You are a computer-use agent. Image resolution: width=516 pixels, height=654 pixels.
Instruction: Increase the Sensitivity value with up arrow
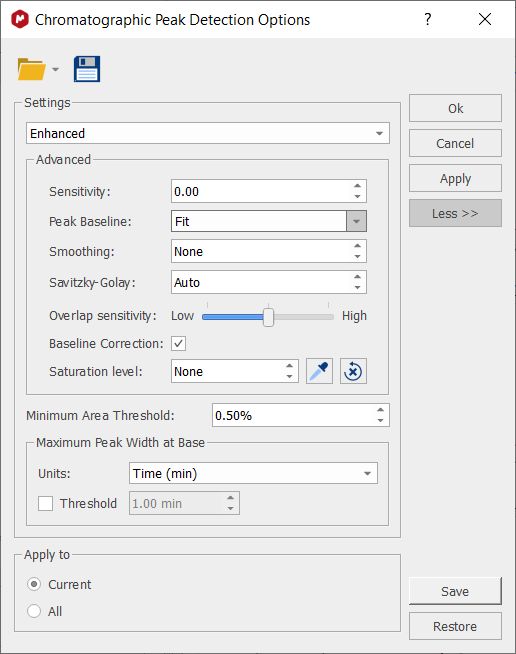pyautogui.click(x=357, y=186)
